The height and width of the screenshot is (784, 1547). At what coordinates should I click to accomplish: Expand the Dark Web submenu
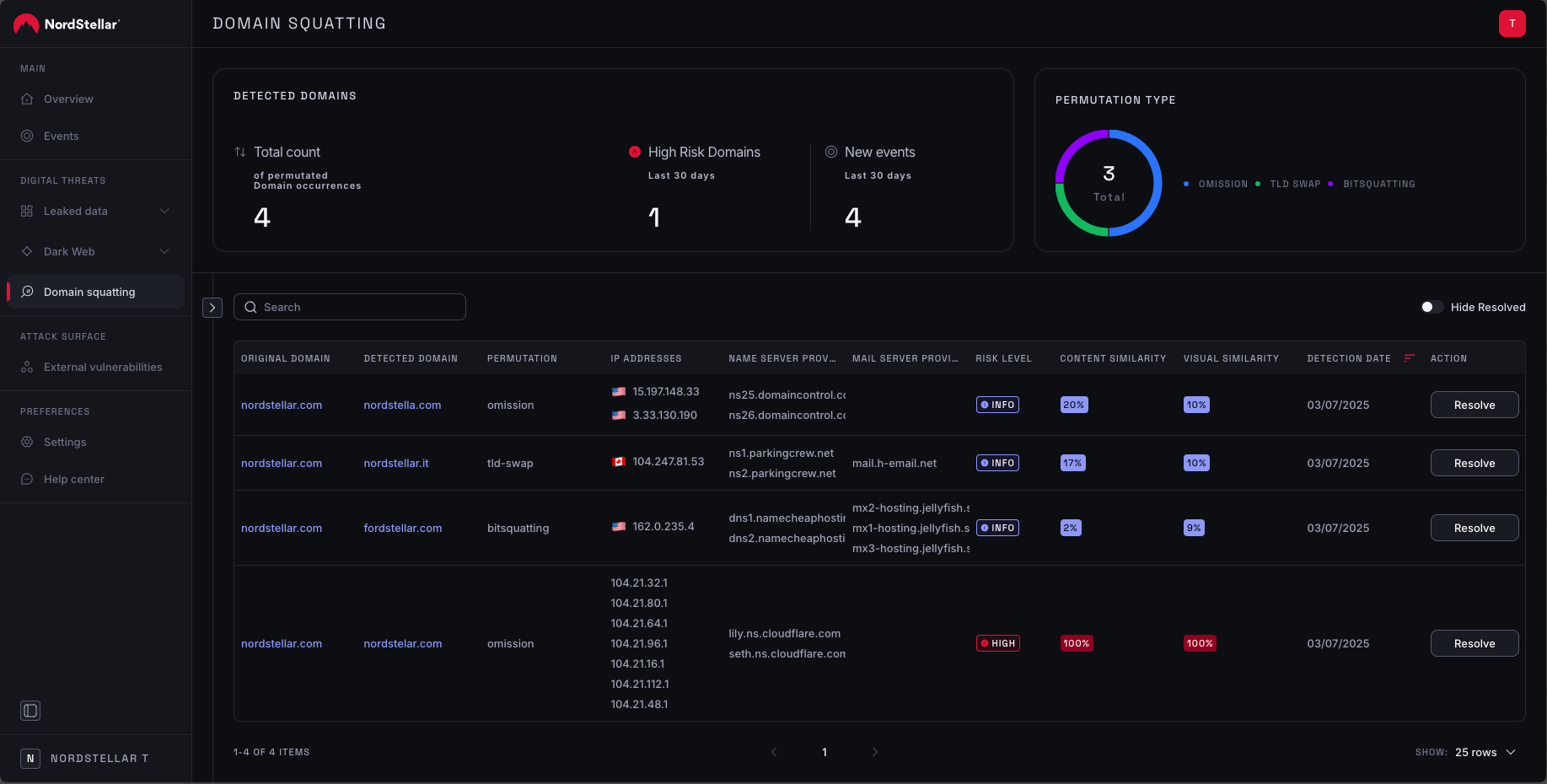164,251
